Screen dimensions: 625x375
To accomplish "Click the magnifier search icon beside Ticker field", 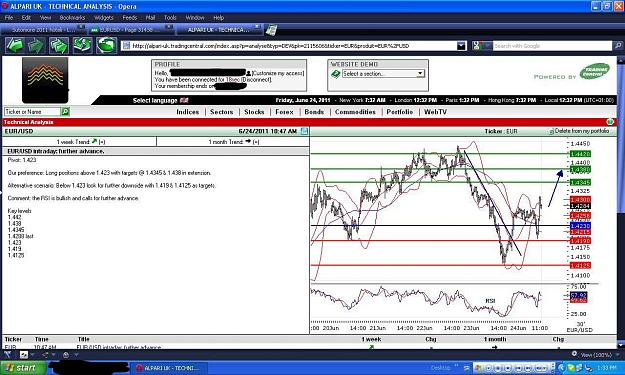I will click(65, 112).
